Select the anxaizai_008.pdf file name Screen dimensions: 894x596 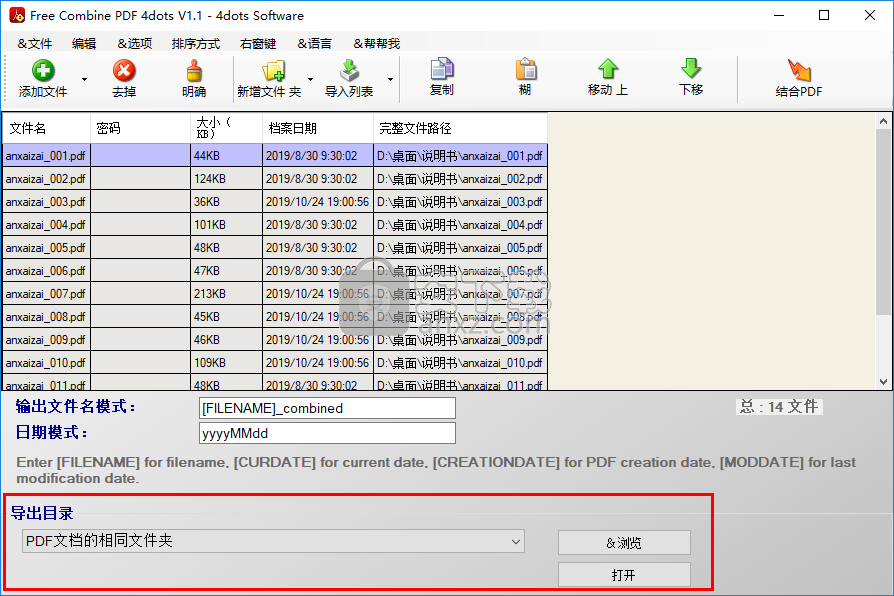pos(46,317)
